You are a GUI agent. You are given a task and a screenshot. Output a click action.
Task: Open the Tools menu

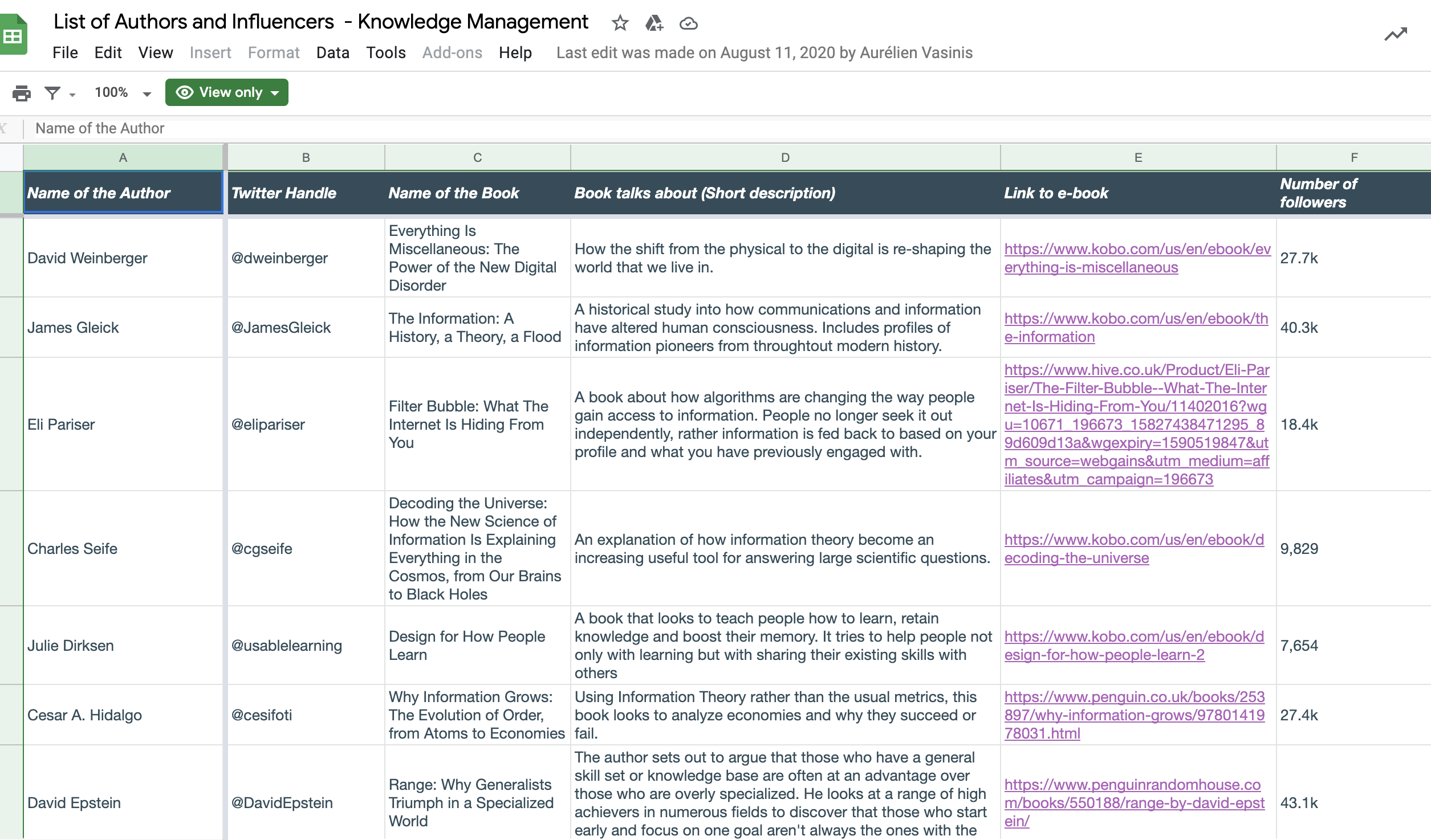pyautogui.click(x=385, y=52)
